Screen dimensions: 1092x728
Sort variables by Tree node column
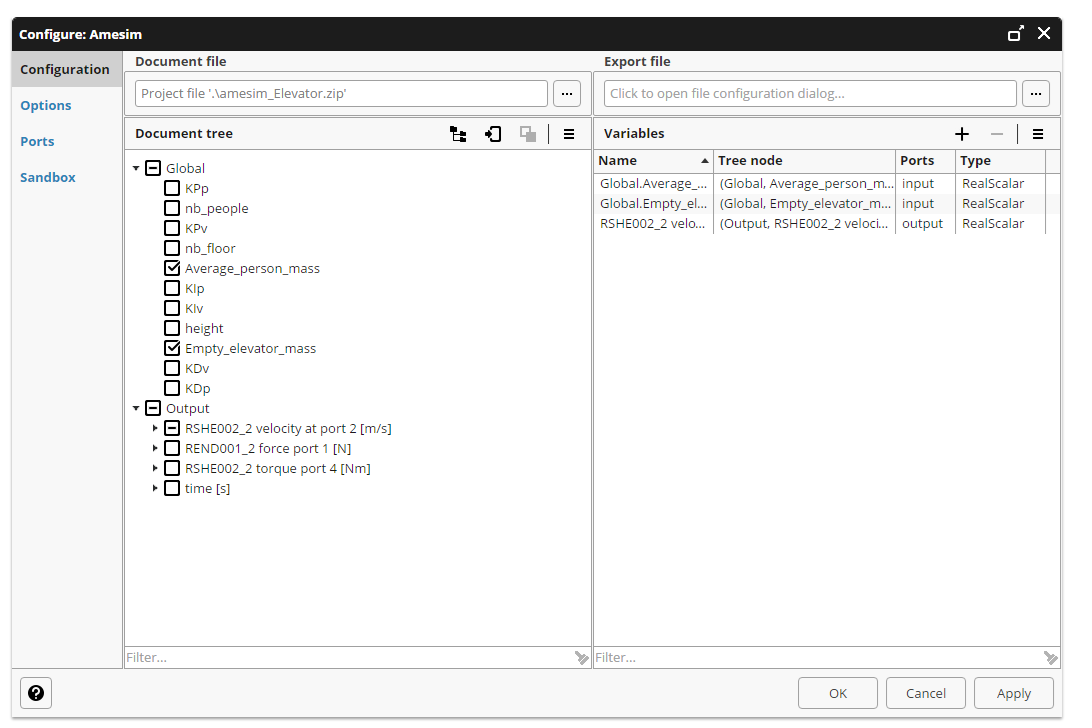tap(804, 160)
